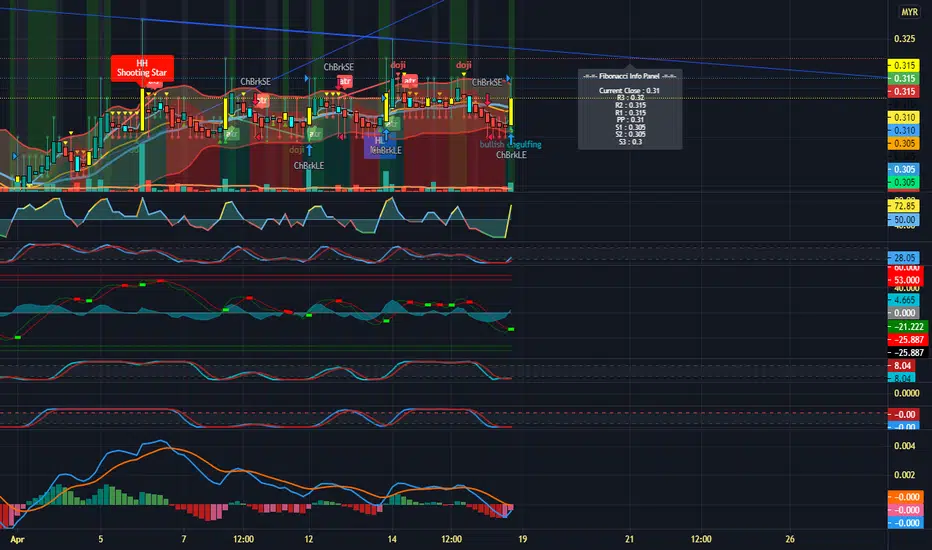The width and height of the screenshot is (932, 550).
Task: Select the 'Current Close : 0.31' line
Action: click(629, 90)
